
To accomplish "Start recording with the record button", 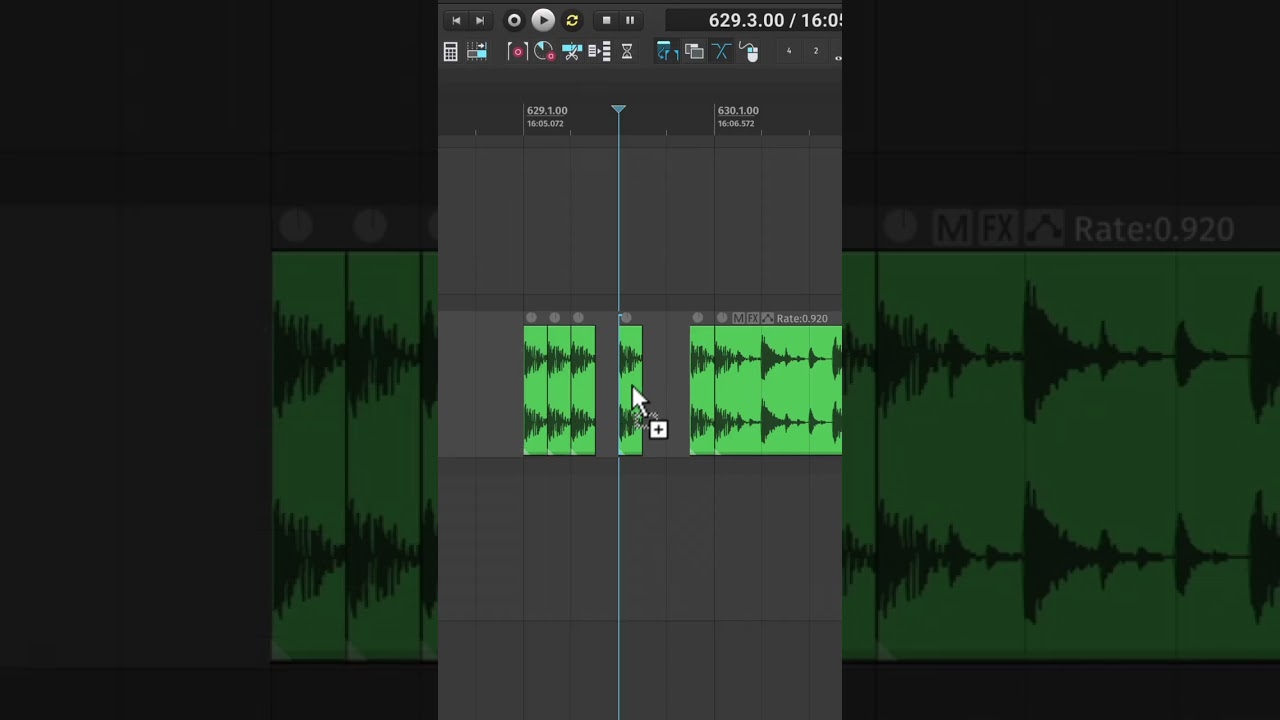I will [514, 20].
